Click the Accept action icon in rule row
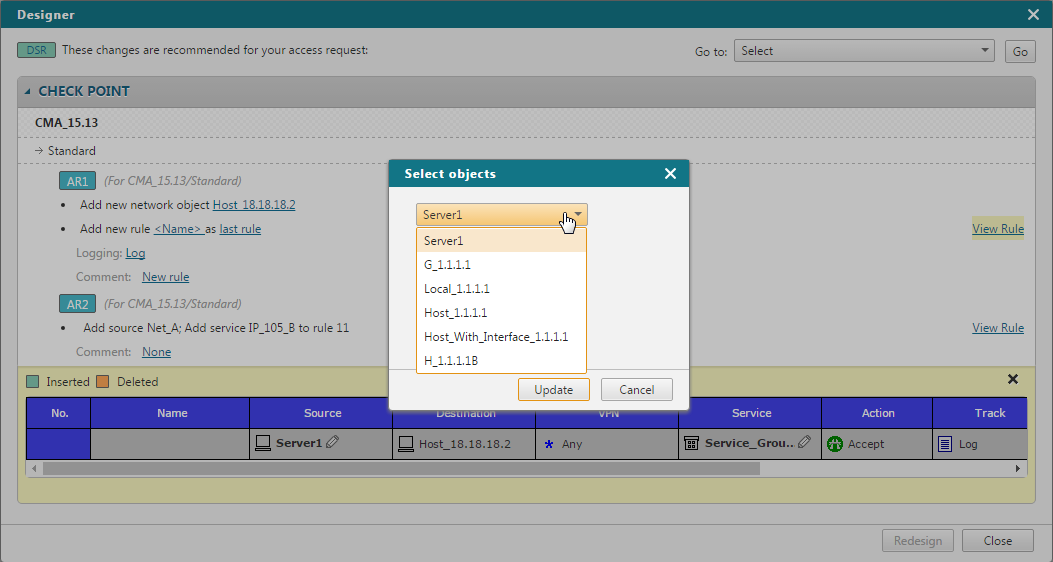 click(836, 443)
